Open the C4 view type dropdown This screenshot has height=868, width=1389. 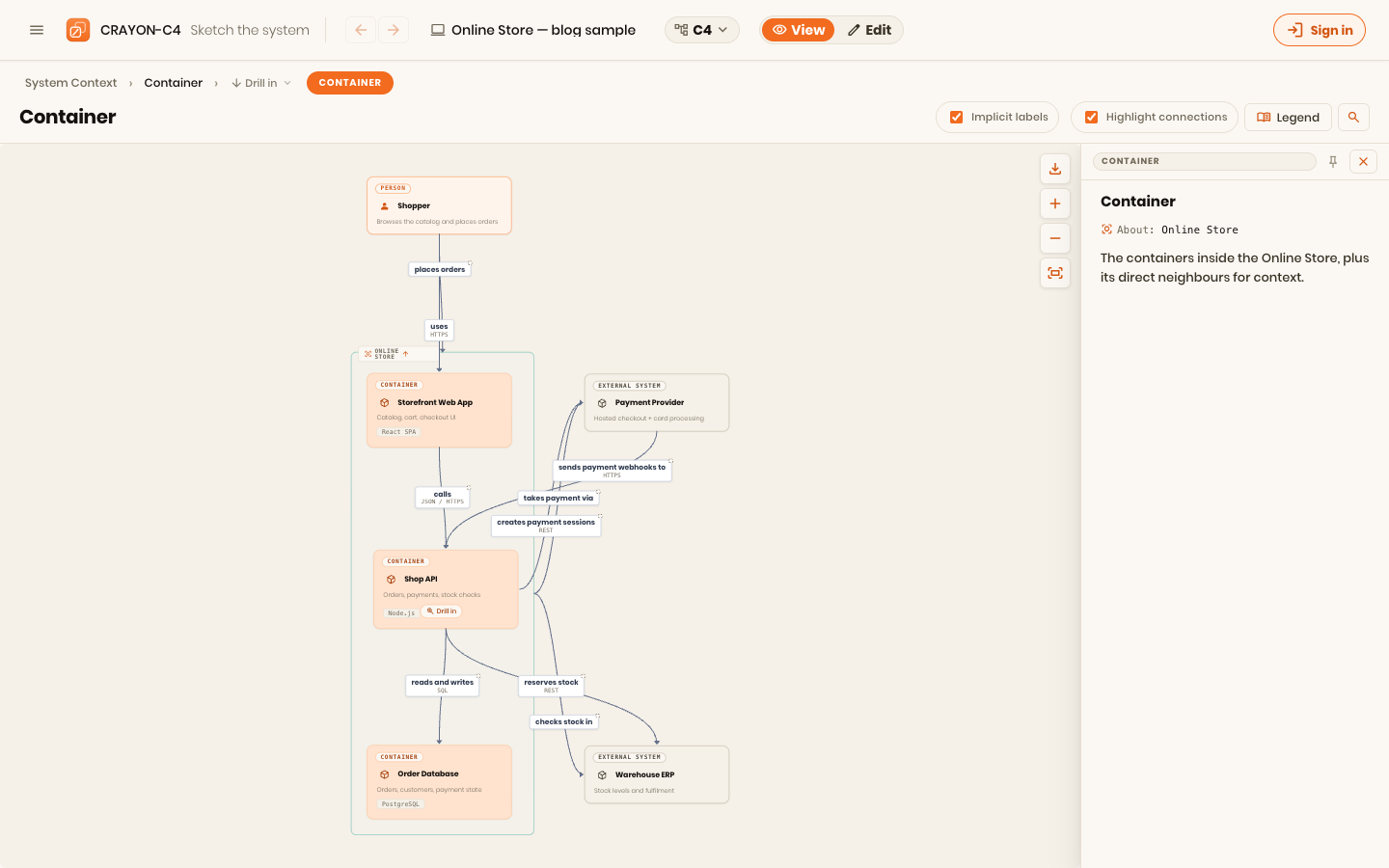tap(702, 30)
